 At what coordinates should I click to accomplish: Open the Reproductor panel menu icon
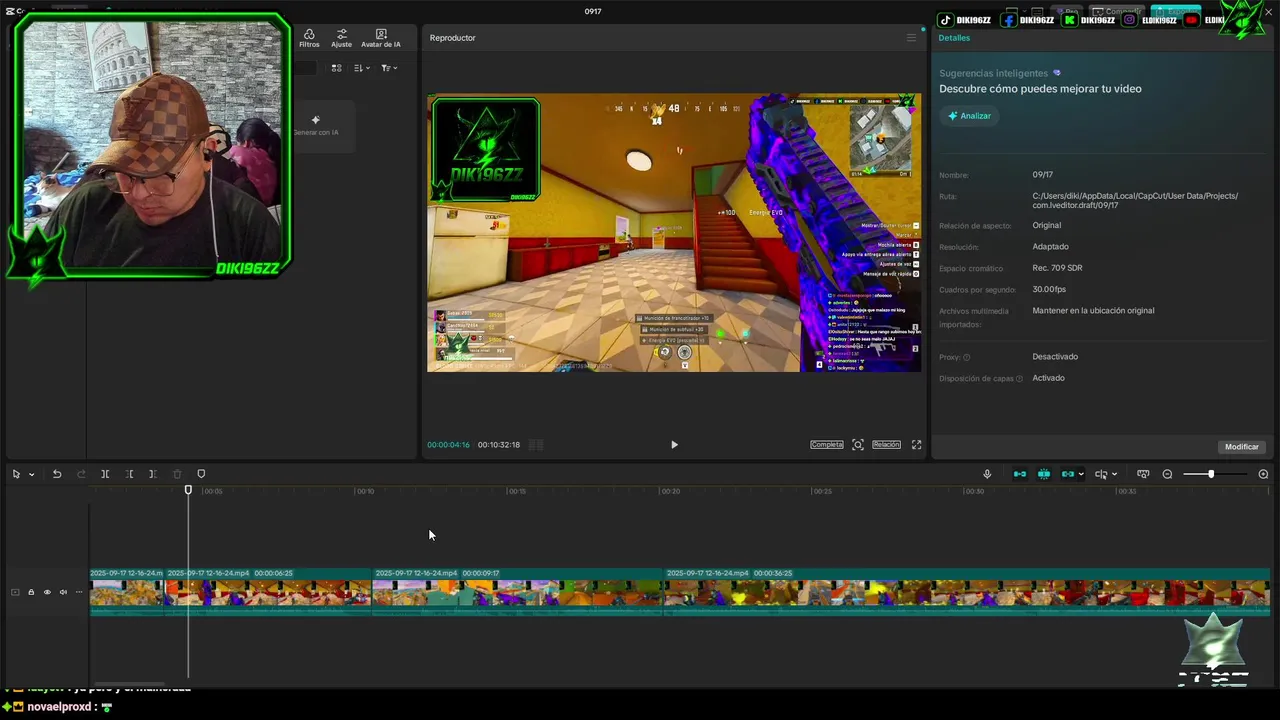pos(911,38)
